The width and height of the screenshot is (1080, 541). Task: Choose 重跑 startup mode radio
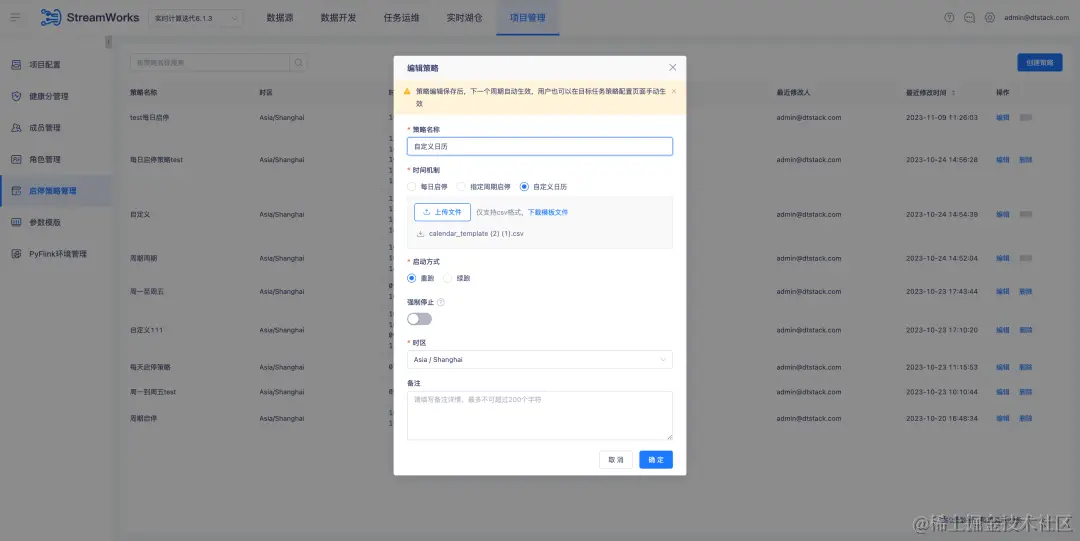click(411, 278)
